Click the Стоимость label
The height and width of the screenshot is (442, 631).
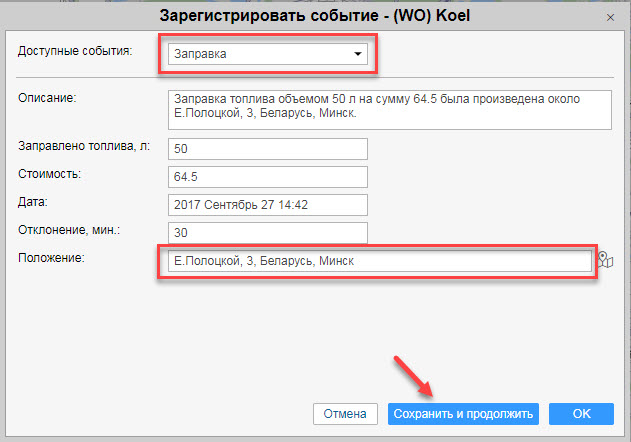(49, 174)
